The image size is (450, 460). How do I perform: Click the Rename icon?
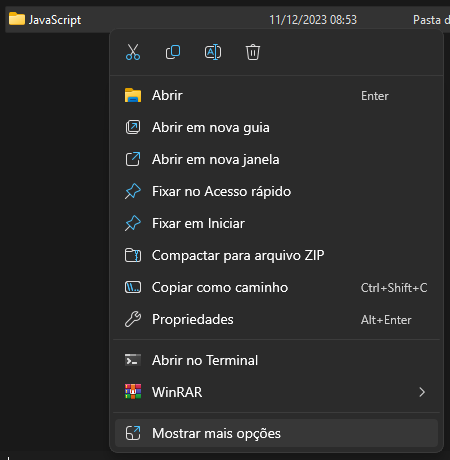point(213,52)
